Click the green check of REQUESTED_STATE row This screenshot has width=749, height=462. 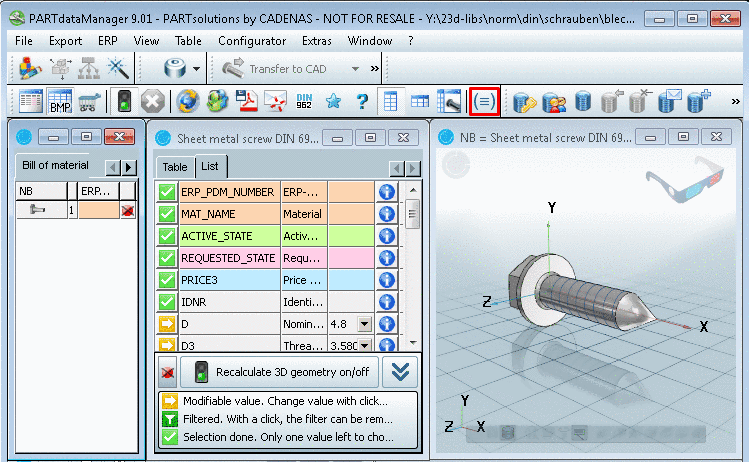(x=167, y=258)
